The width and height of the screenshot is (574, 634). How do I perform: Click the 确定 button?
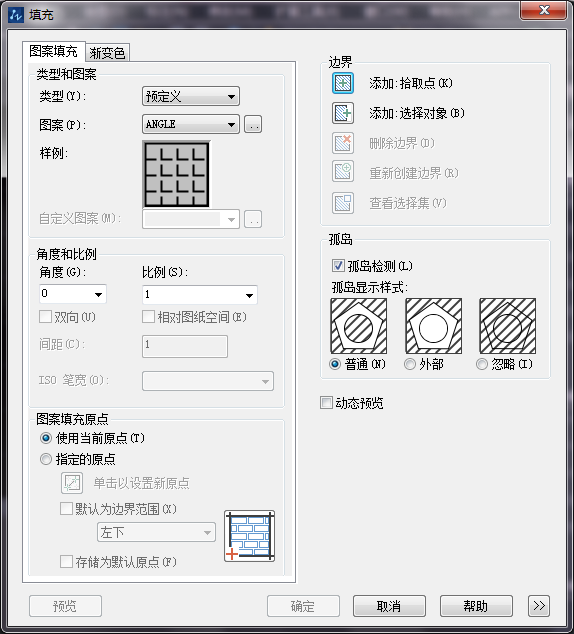tap(303, 606)
